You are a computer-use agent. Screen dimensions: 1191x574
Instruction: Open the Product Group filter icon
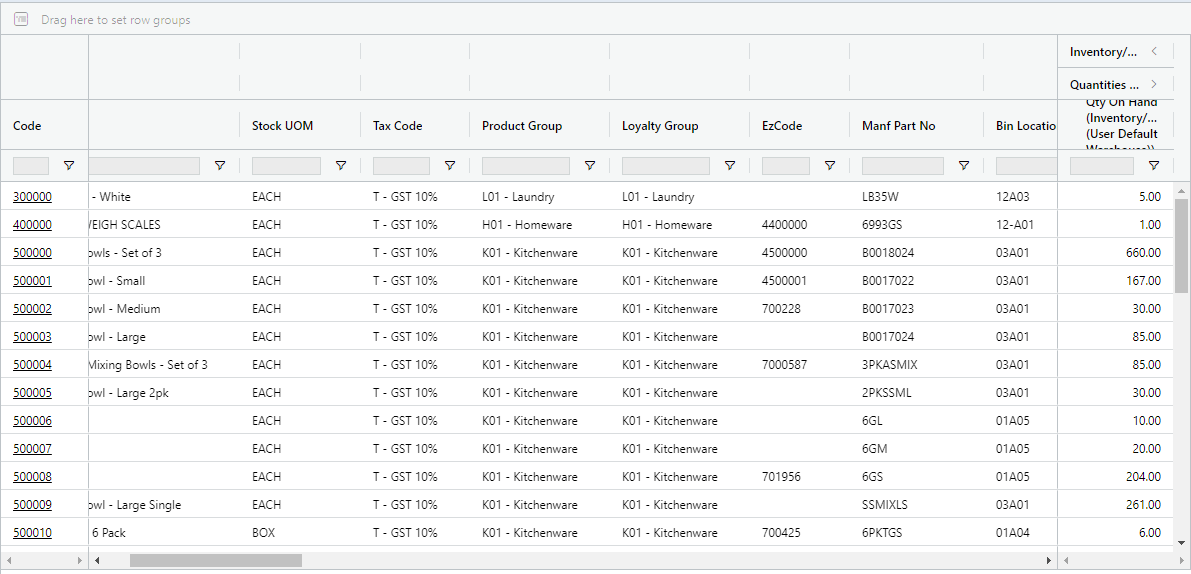(x=590, y=166)
